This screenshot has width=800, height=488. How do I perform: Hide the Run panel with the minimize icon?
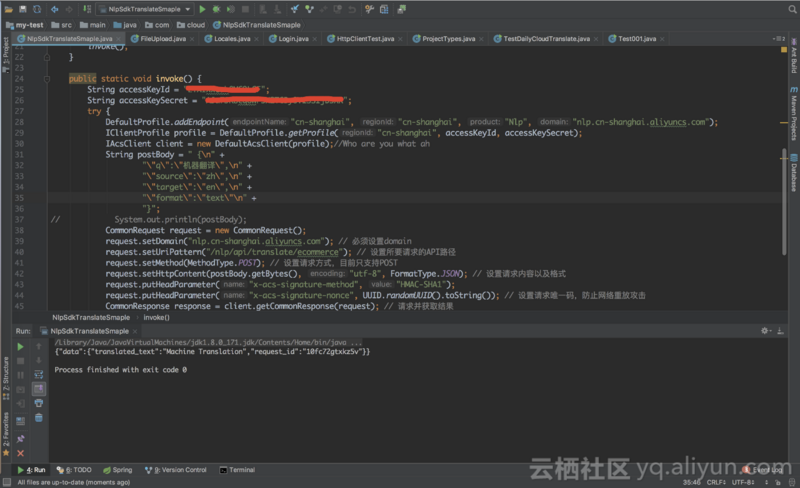tap(781, 331)
